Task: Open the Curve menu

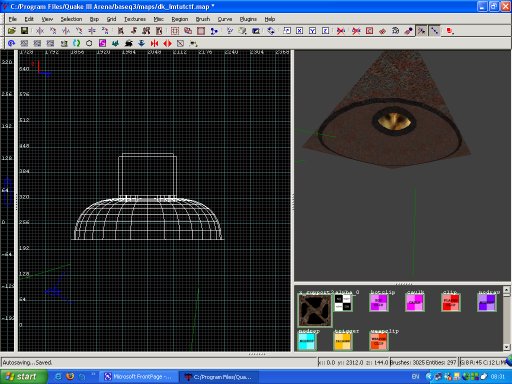Action: (x=225, y=19)
